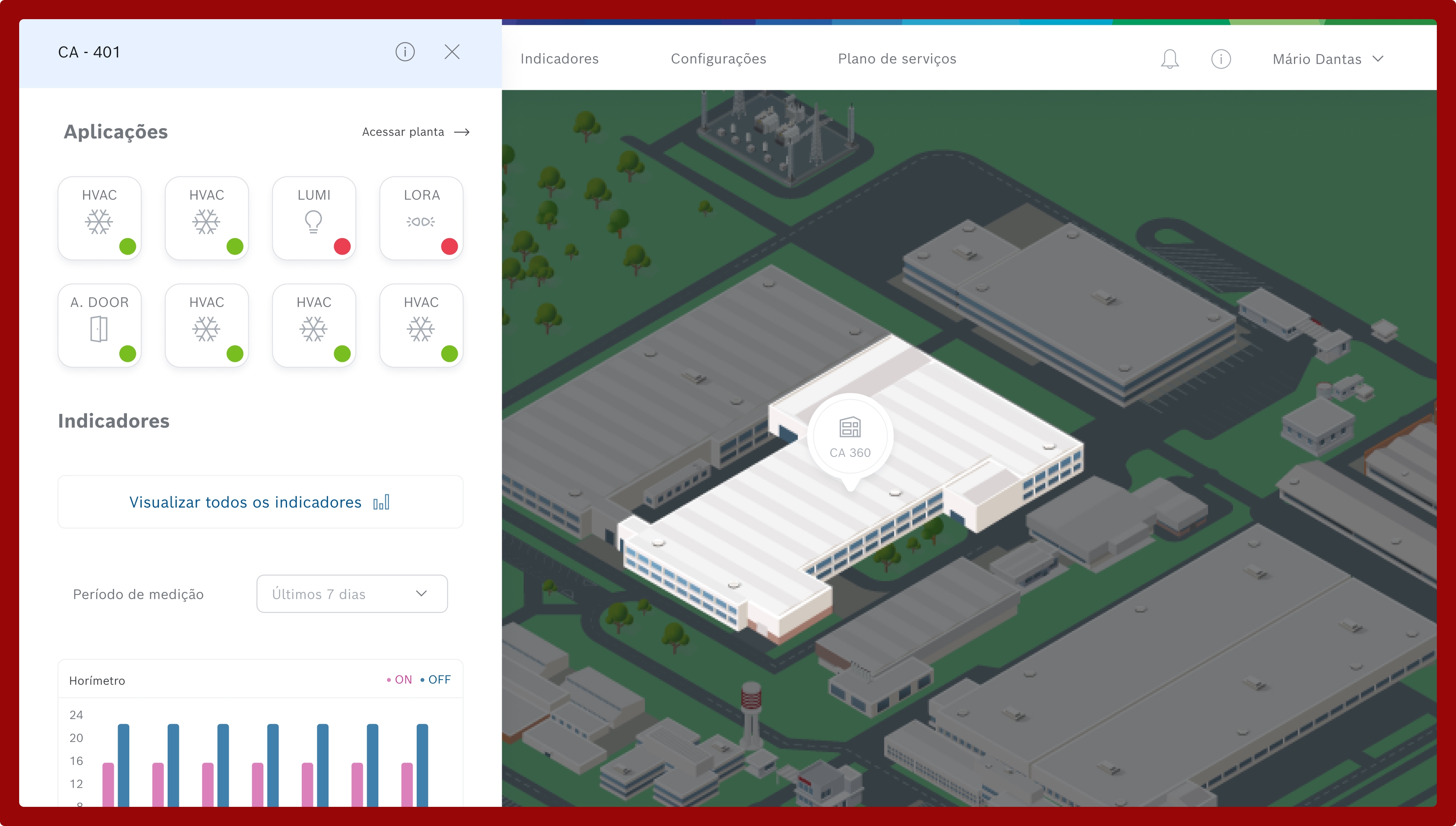Image resolution: width=1456 pixels, height=826 pixels.
Task: Click the info icon next to Mário Dantas
Action: tap(1221, 59)
